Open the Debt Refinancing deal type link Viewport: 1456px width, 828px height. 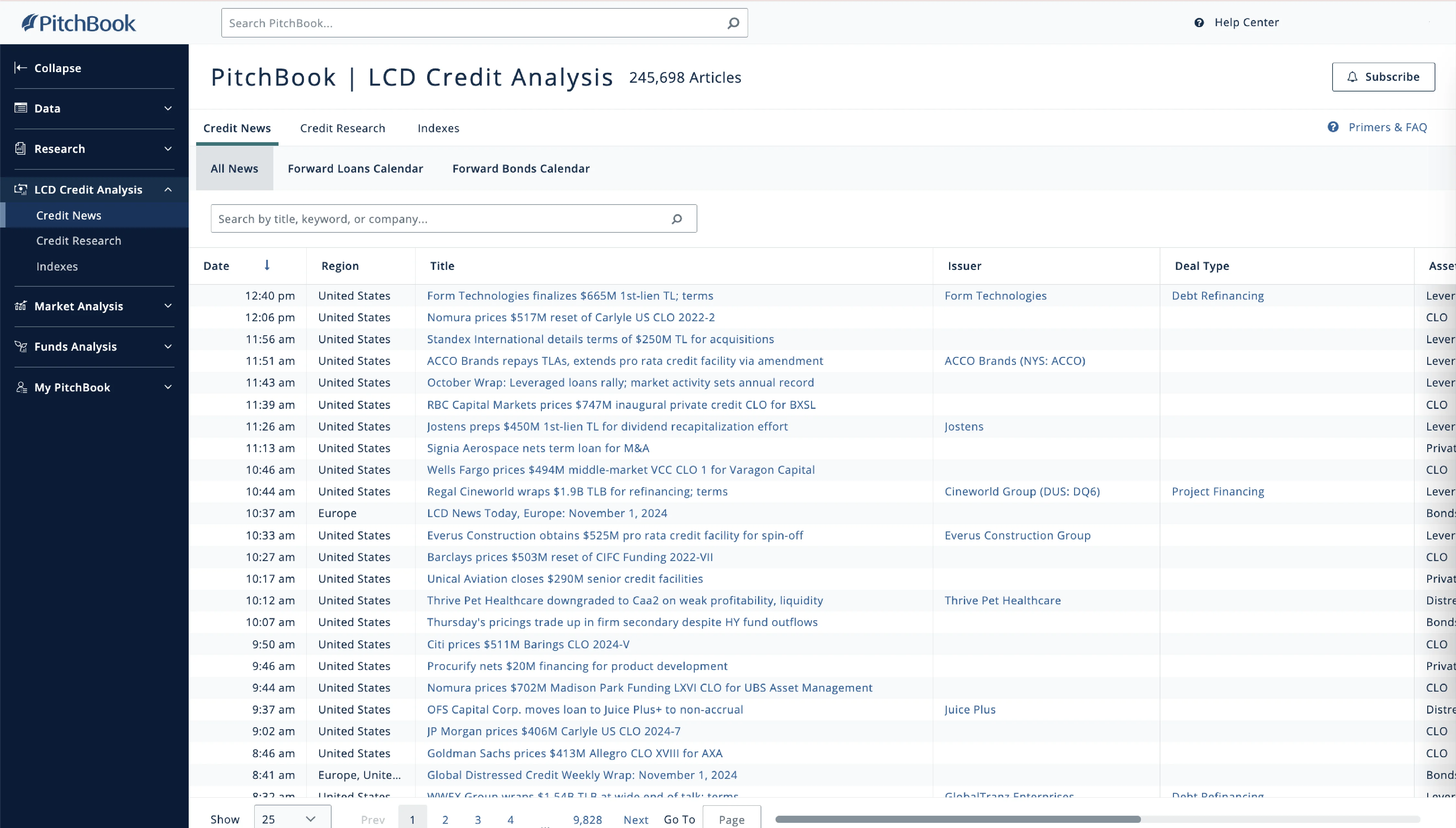point(1218,296)
